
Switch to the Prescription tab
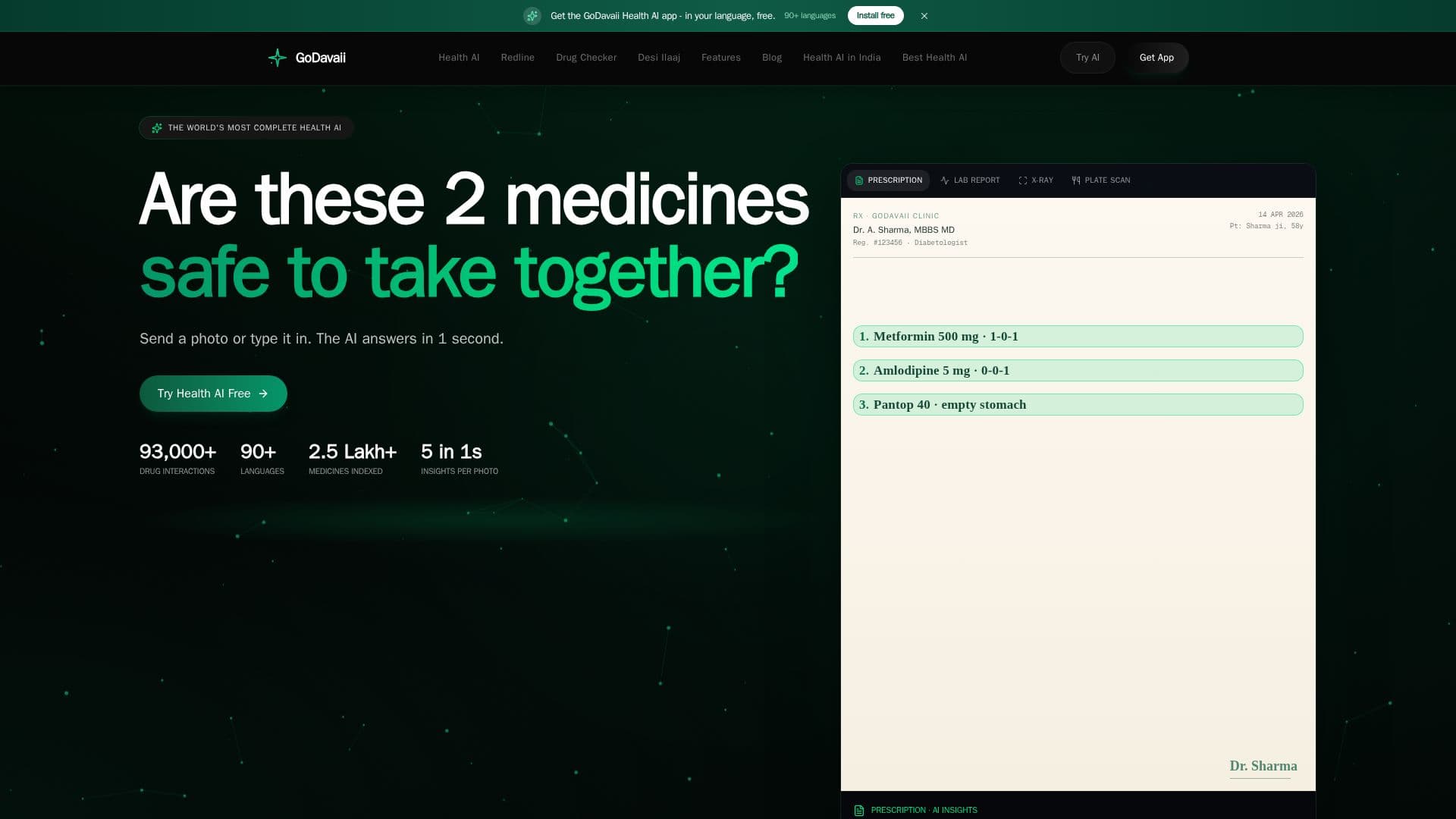point(888,180)
